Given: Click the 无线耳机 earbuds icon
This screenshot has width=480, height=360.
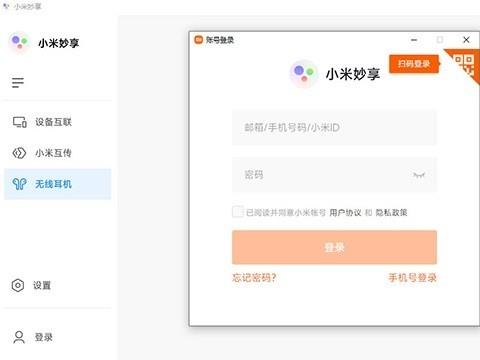Looking at the screenshot, I should pos(19,184).
